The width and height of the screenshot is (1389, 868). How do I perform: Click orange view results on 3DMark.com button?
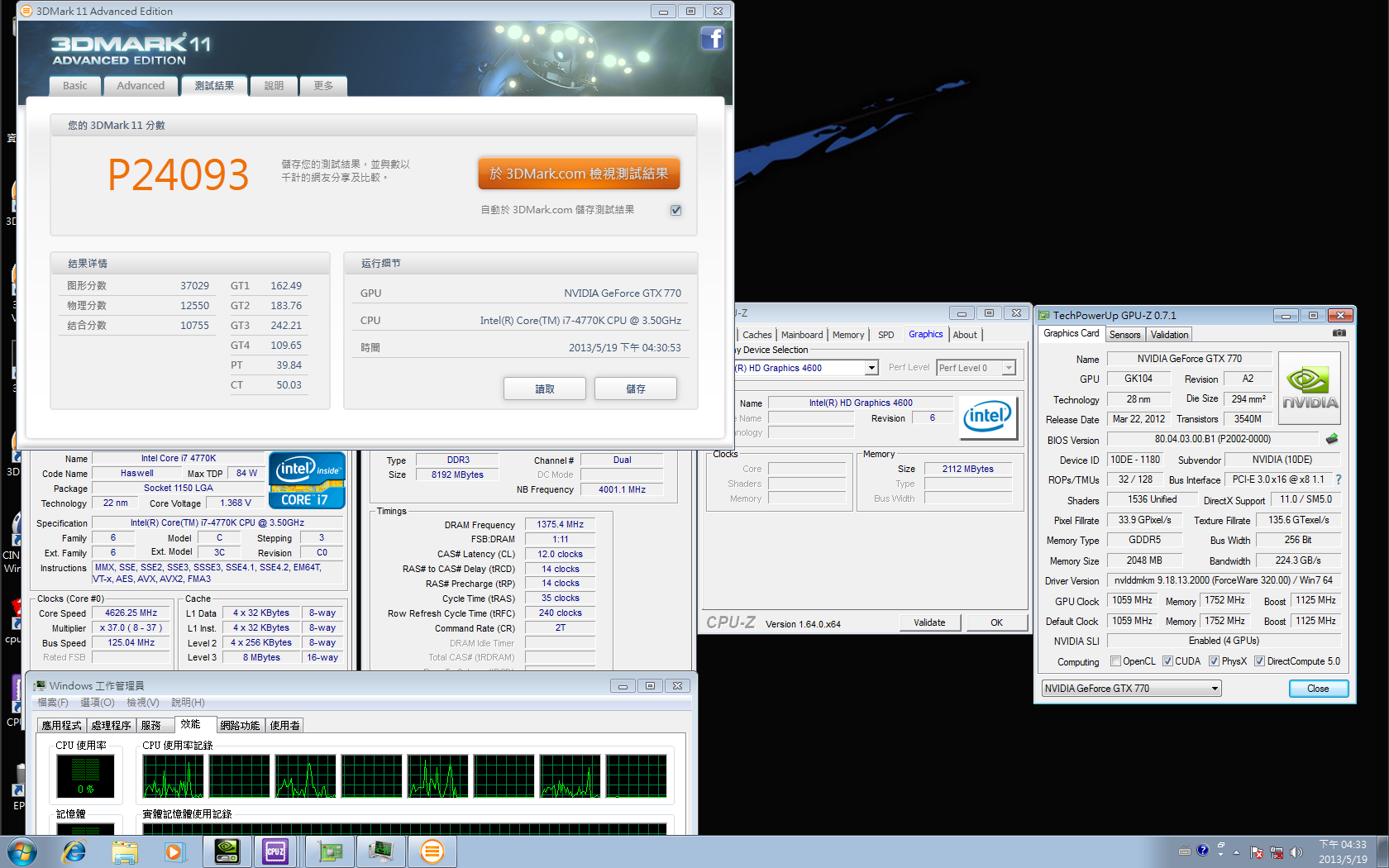pos(579,174)
